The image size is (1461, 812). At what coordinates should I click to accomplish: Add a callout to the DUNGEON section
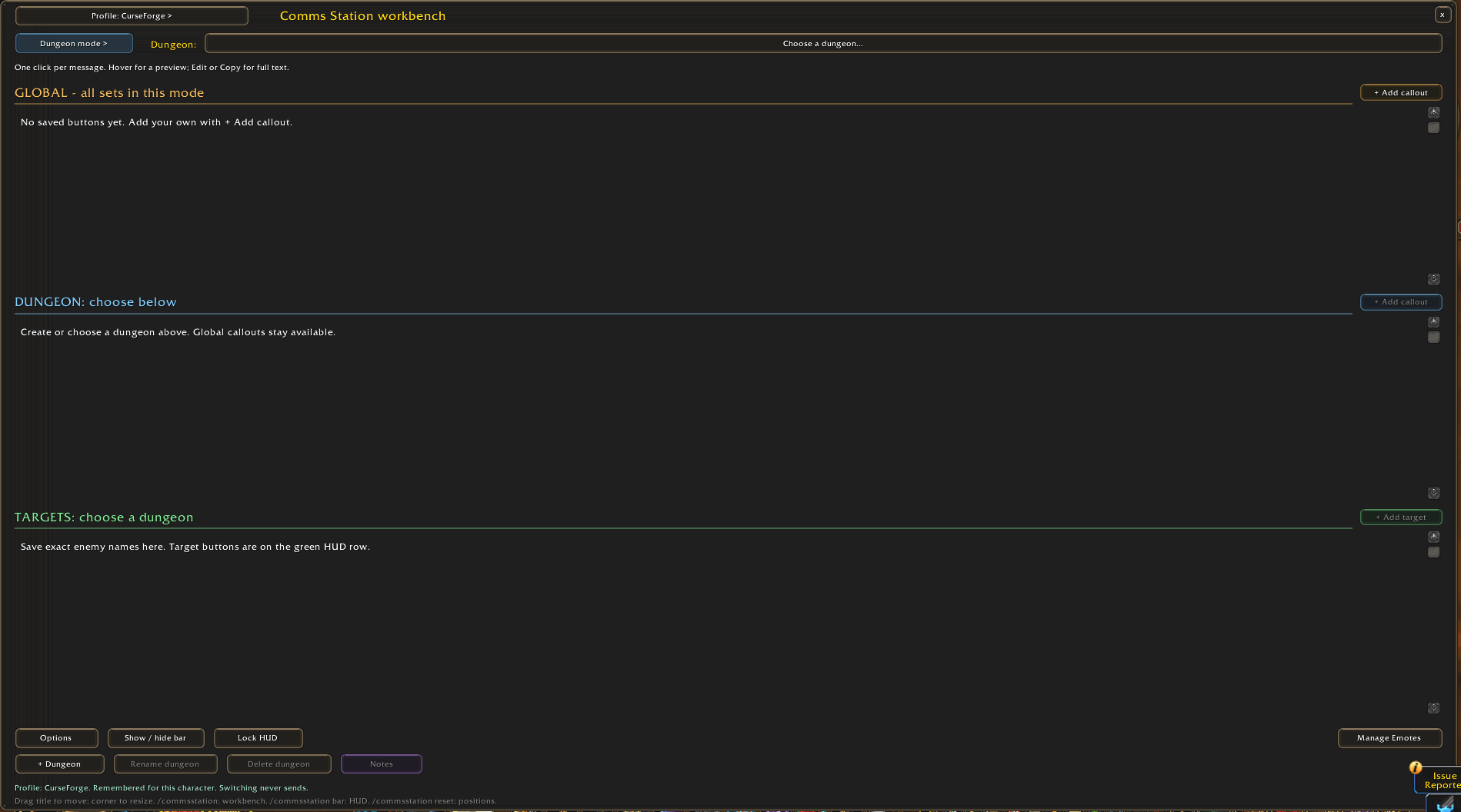[x=1400, y=301]
